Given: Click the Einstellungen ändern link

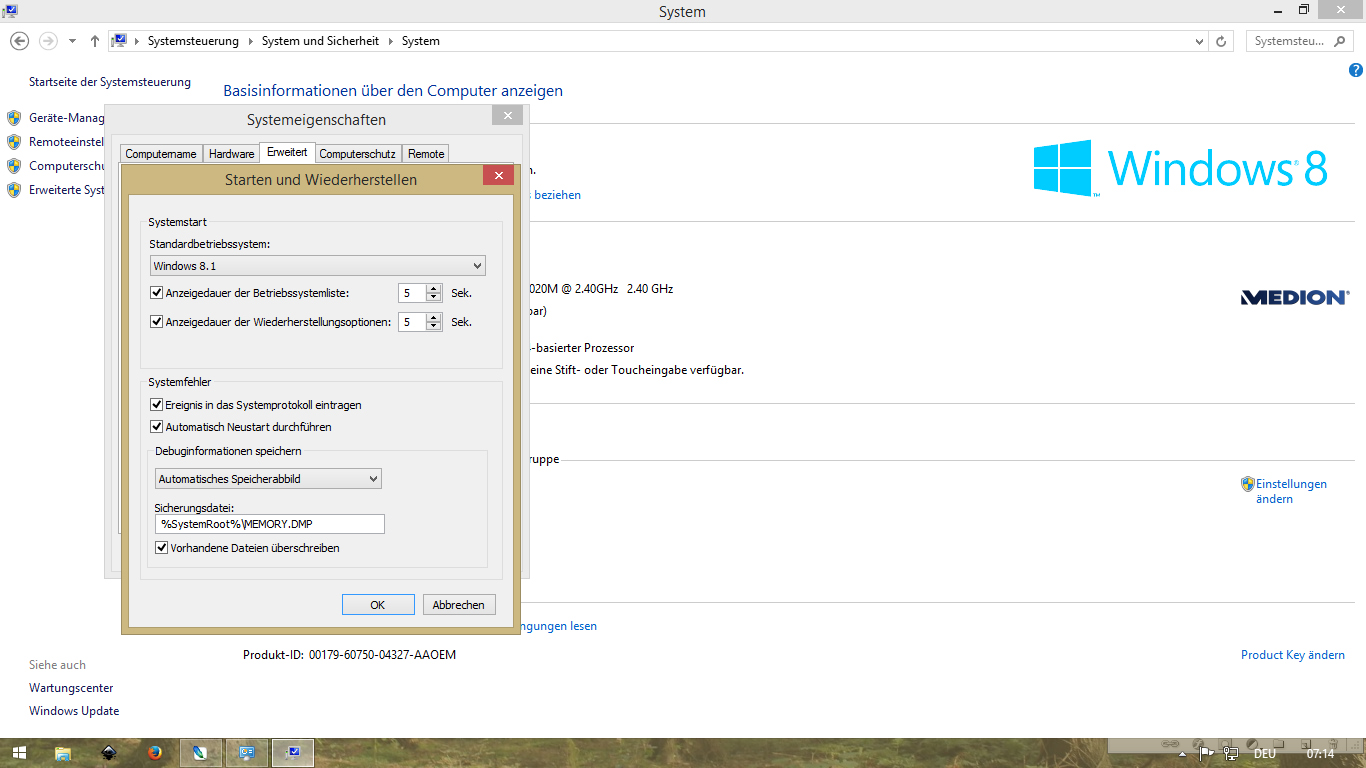Looking at the screenshot, I should pos(1291,491).
